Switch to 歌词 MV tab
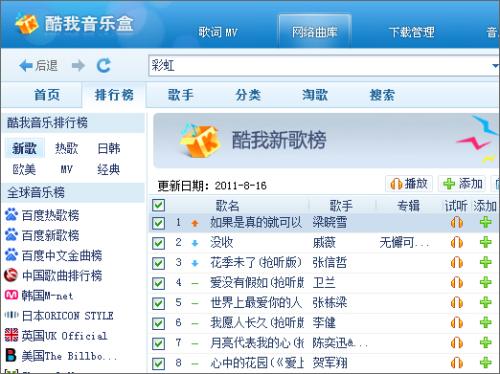Image resolution: width=500 pixels, height=374 pixels. click(x=218, y=32)
